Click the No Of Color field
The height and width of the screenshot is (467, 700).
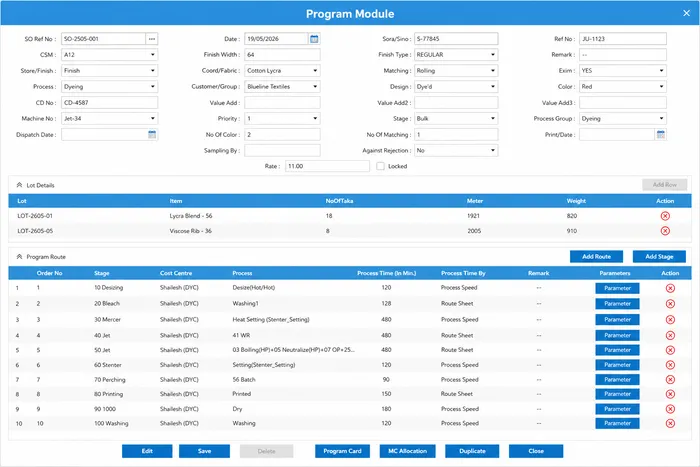(x=282, y=134)
